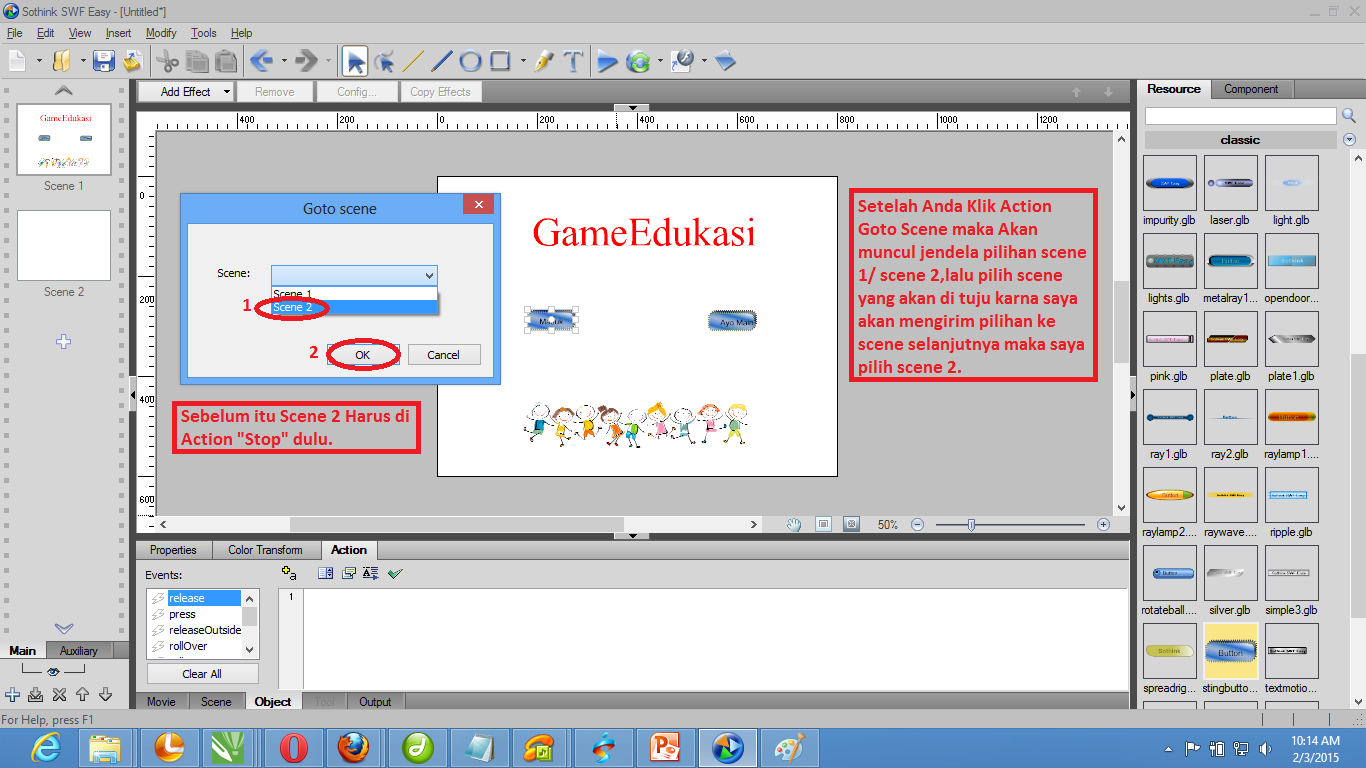
Task: Select the Arrow selection tool
Action: point(355,60)
